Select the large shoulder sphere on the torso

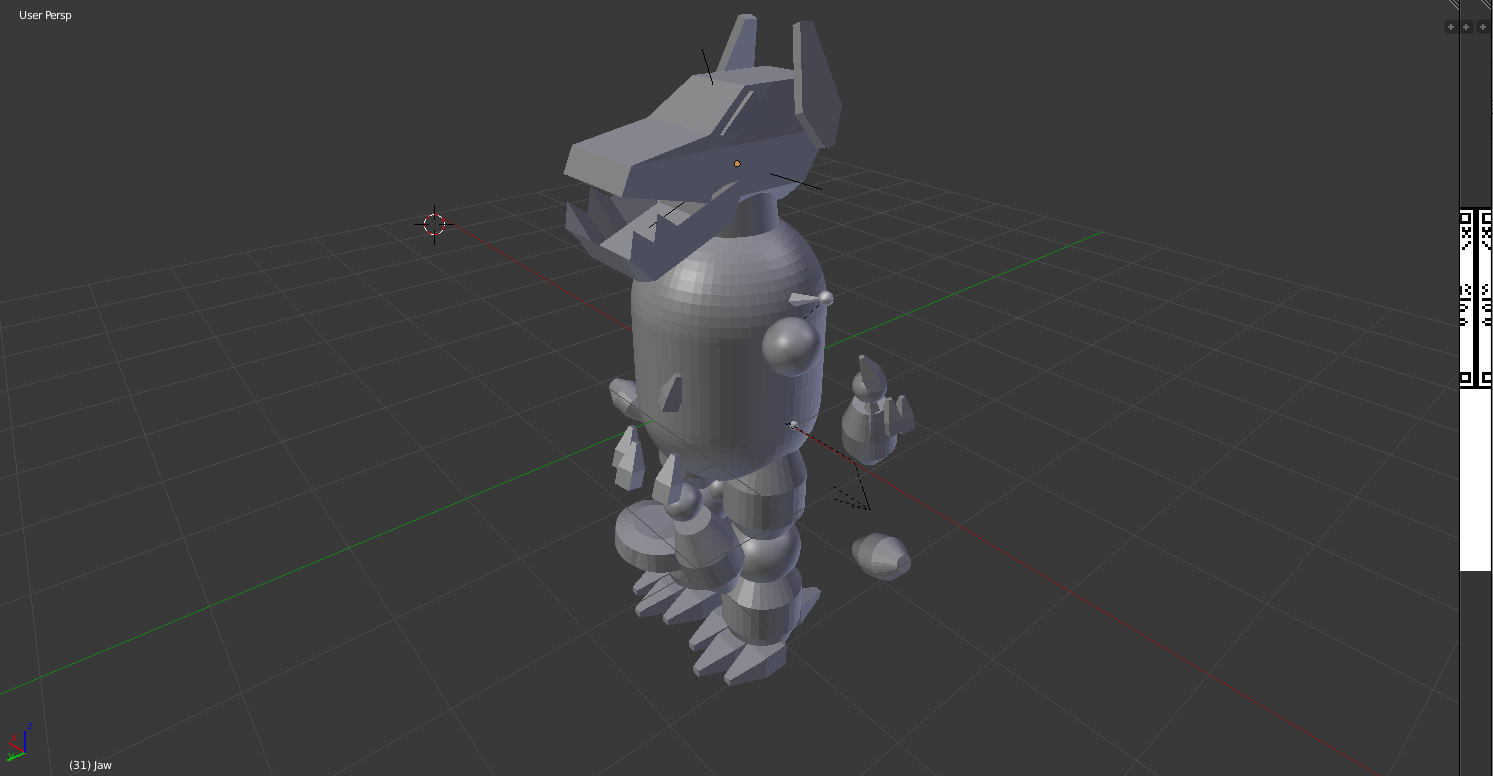coord(792,347)
